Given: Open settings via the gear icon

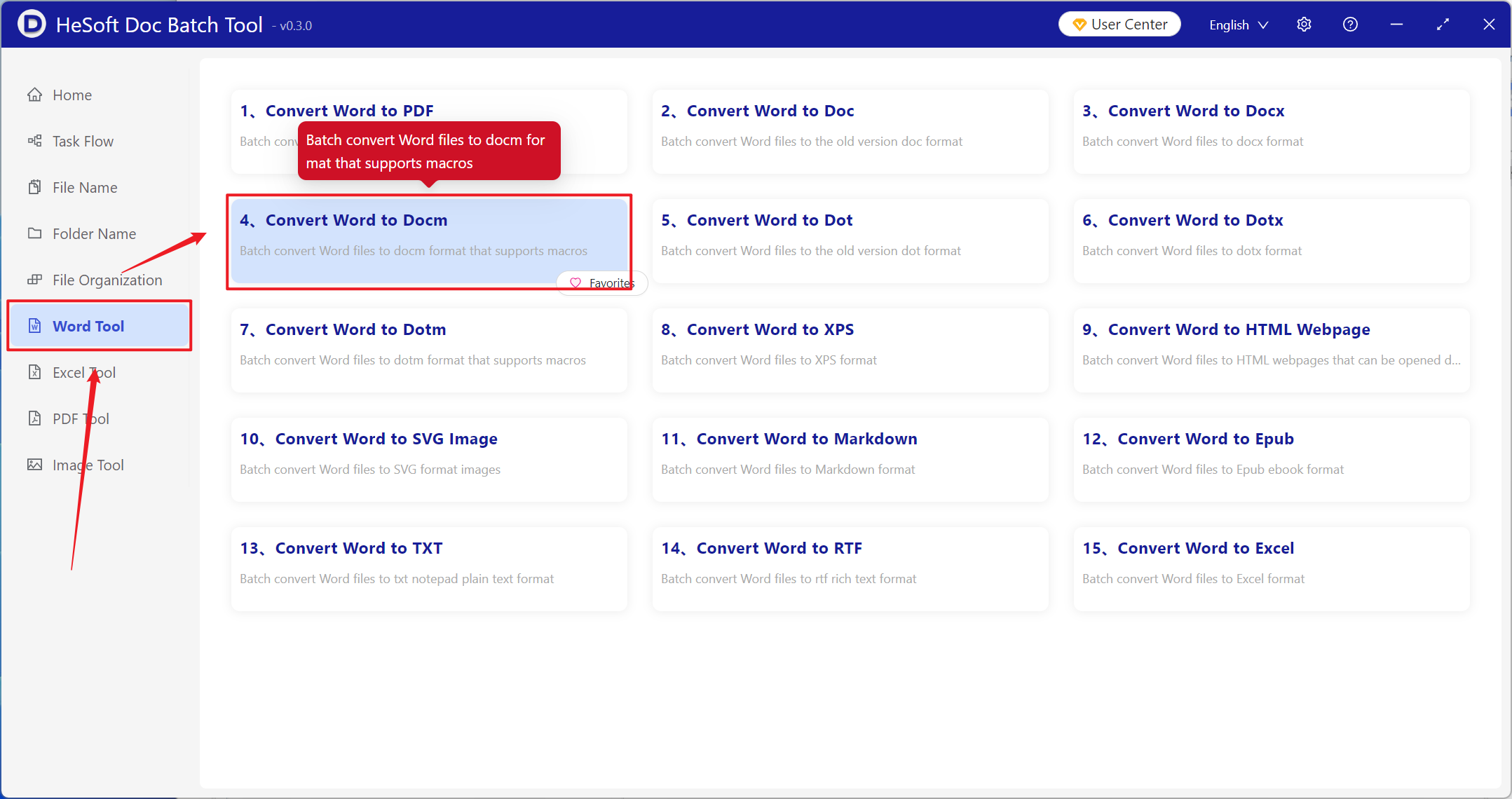Looking at the screenshot, I should [1304, 25].
